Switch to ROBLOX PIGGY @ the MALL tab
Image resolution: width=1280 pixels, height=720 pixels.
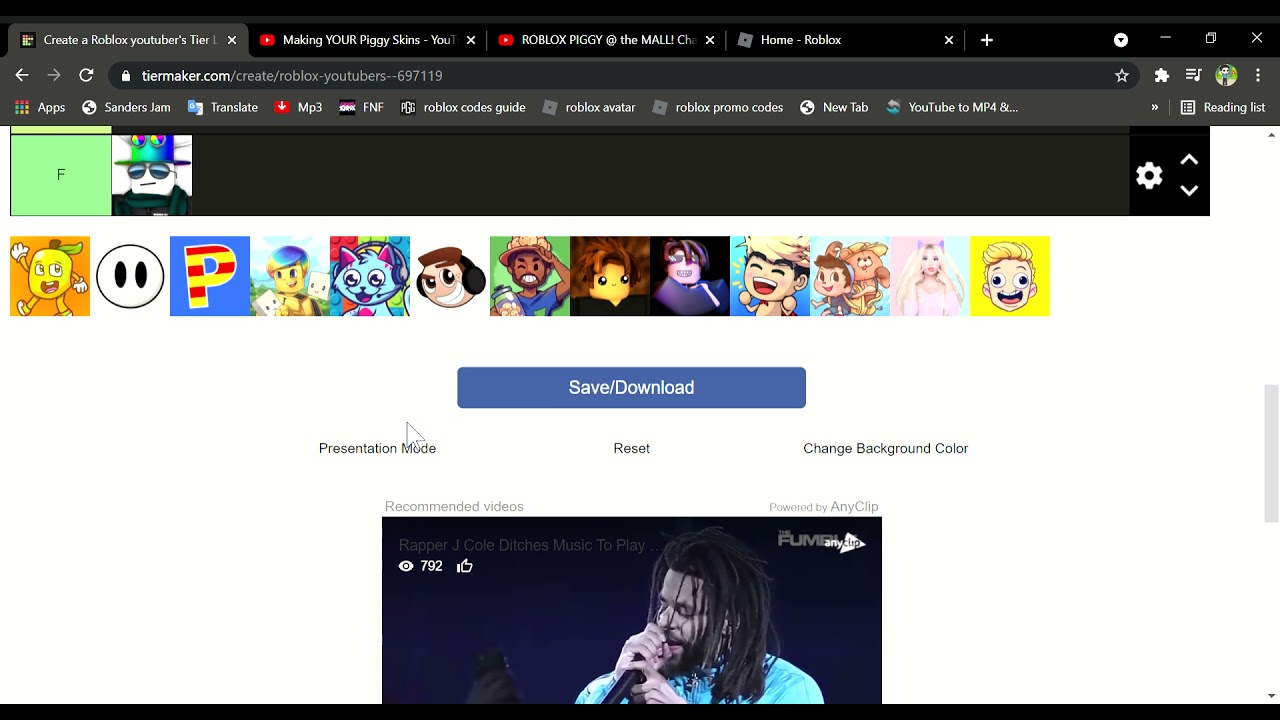pyautogui.click(x=607, y=40)
